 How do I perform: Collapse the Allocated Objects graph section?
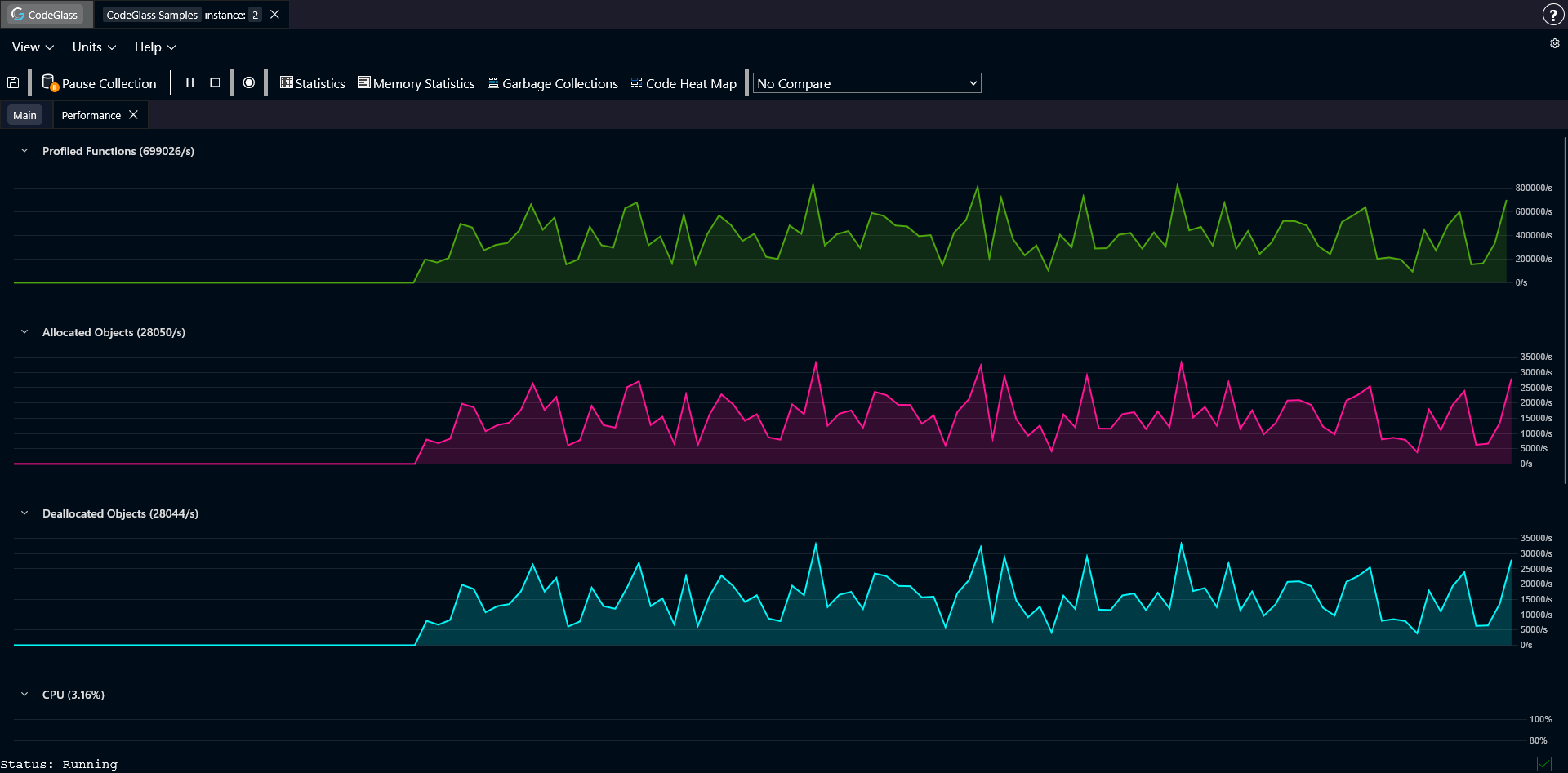coord(24,332)
